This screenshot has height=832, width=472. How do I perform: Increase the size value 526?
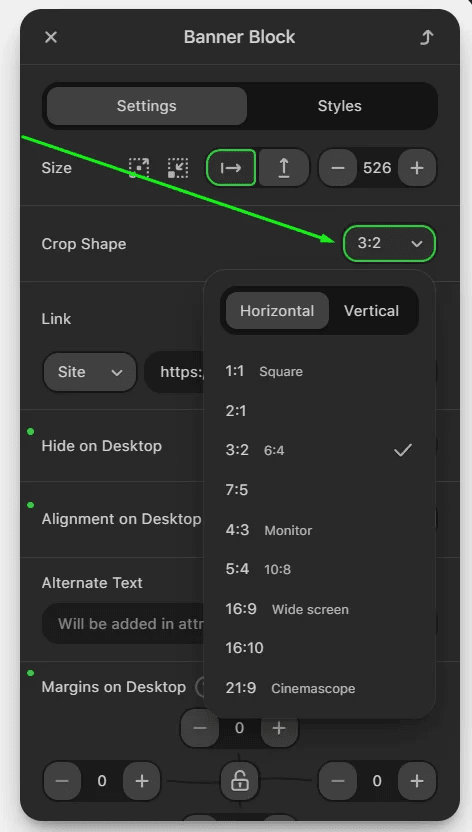click(417, 168)
